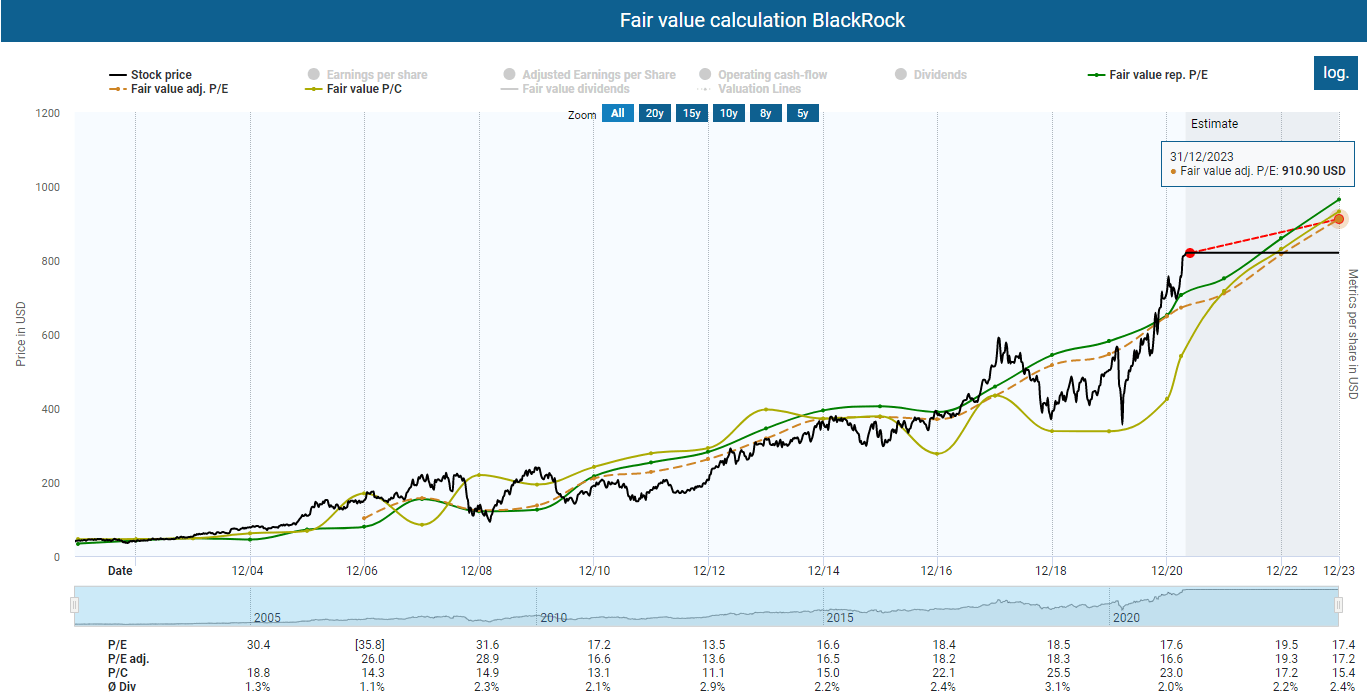Toggle the Fair value rep. P/E series
This screenshot has width=1367, height=700.
click(1147, 75)
